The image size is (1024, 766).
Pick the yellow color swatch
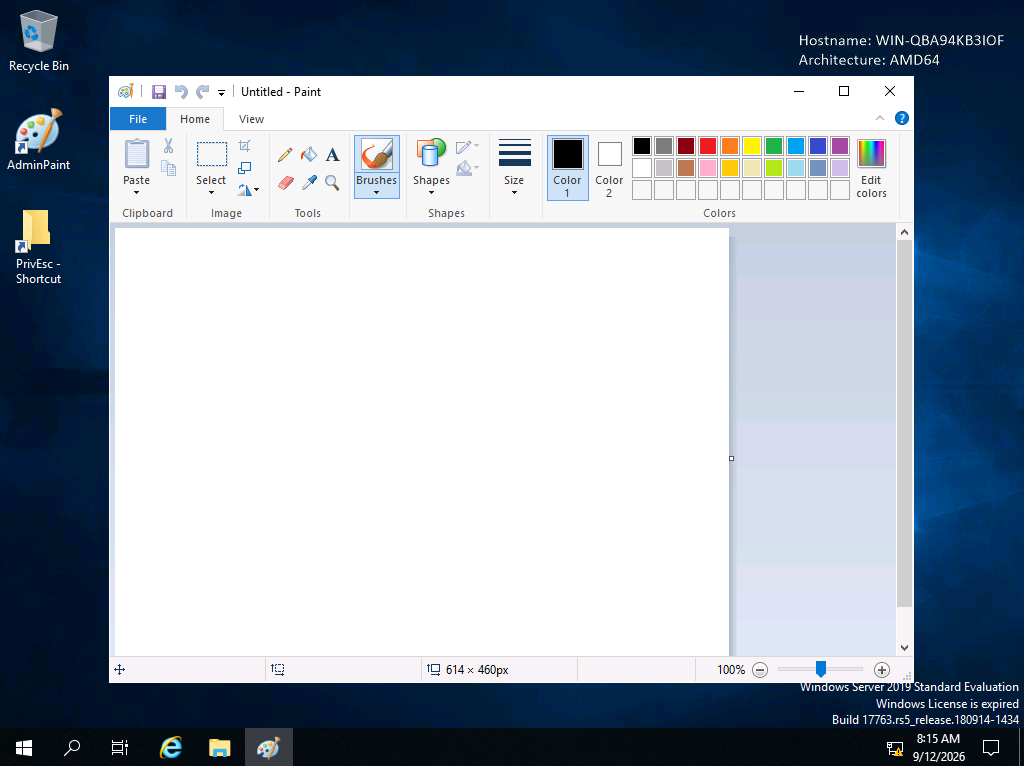coord(752,146)
